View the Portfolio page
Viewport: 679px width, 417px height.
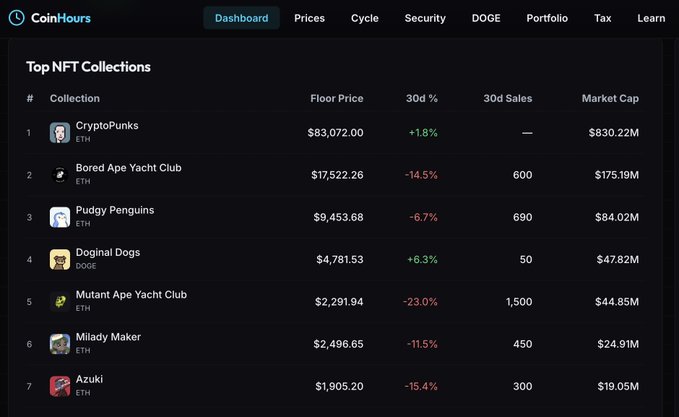click(x=547, y=18)
